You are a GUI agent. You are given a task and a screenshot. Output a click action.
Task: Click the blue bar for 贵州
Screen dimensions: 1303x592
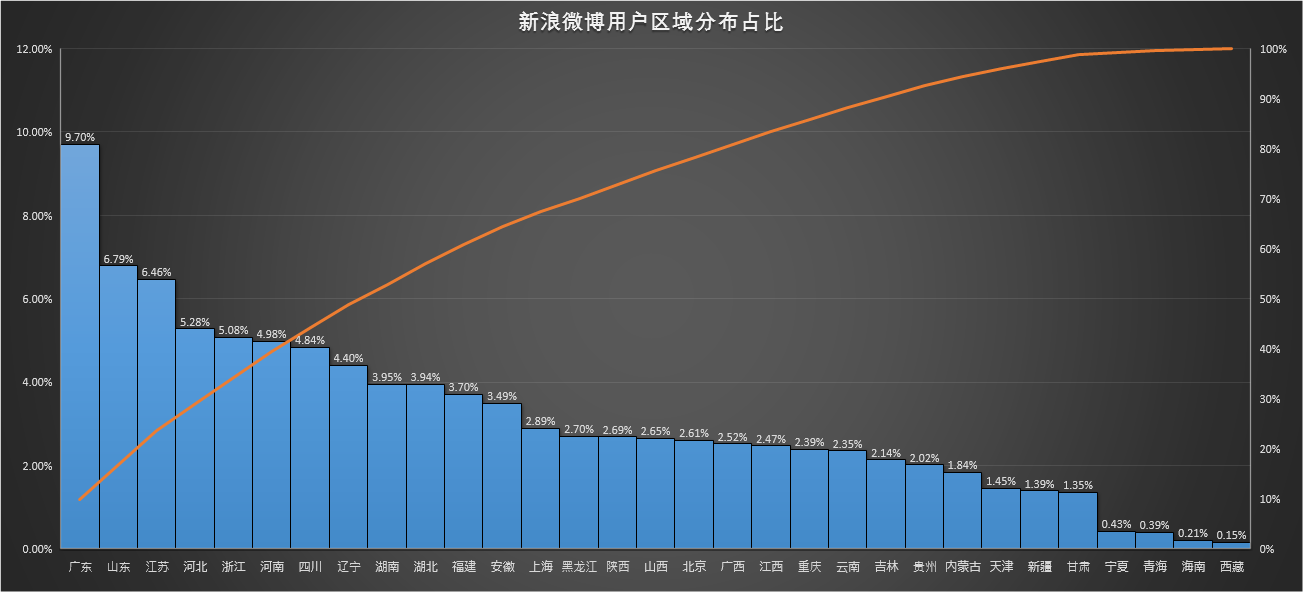[925, 507]
